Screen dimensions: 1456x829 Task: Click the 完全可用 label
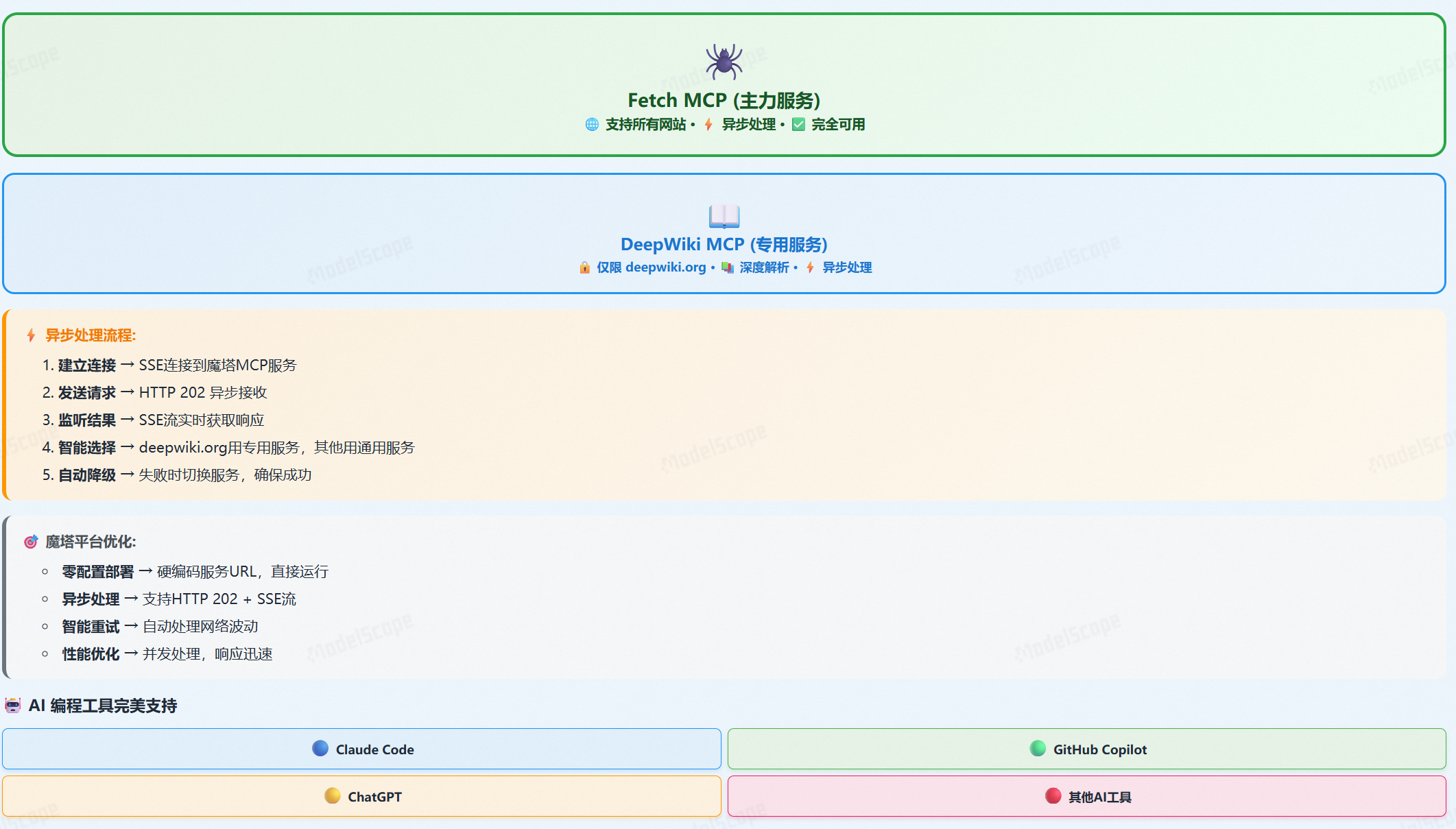(x=838, y=124)
